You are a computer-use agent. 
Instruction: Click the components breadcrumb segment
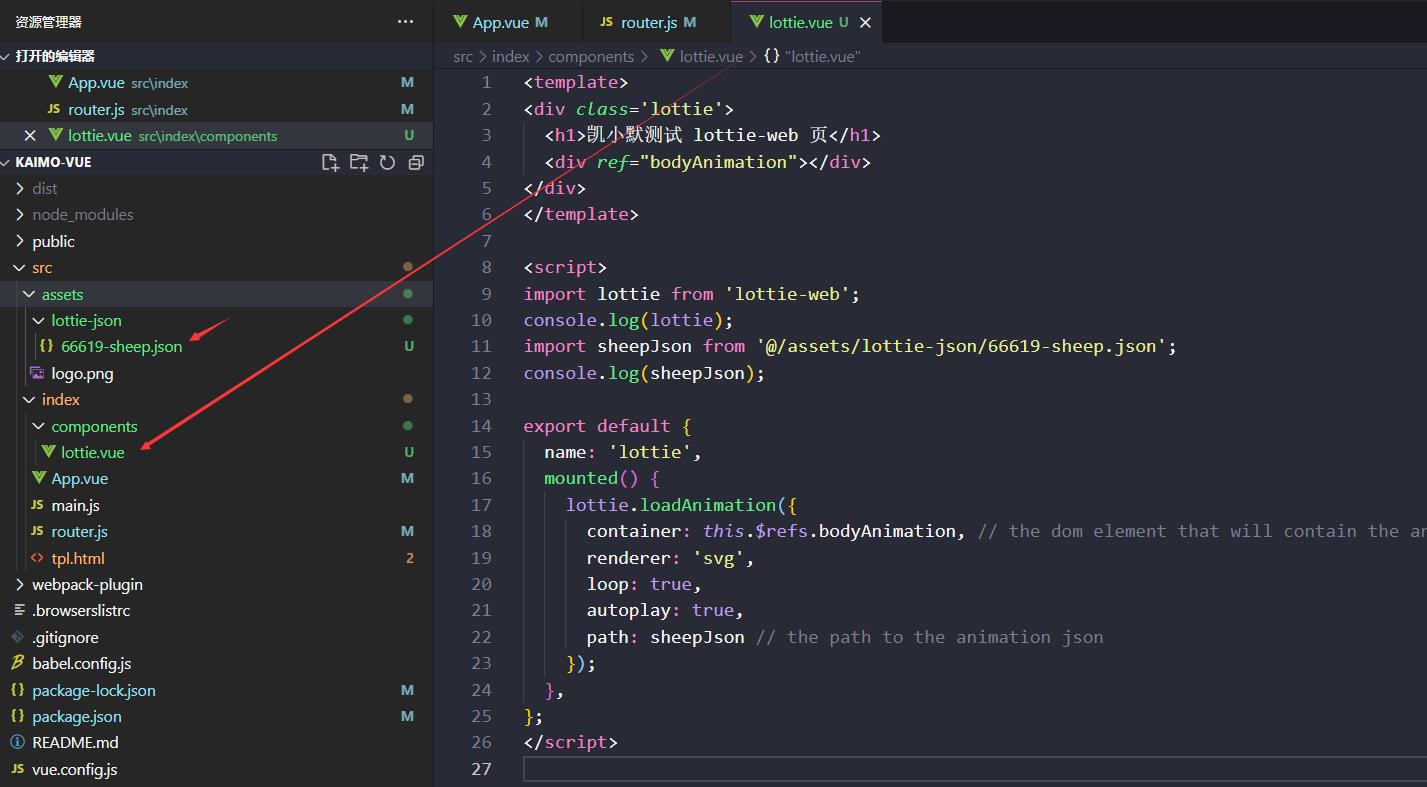(591, 57)
